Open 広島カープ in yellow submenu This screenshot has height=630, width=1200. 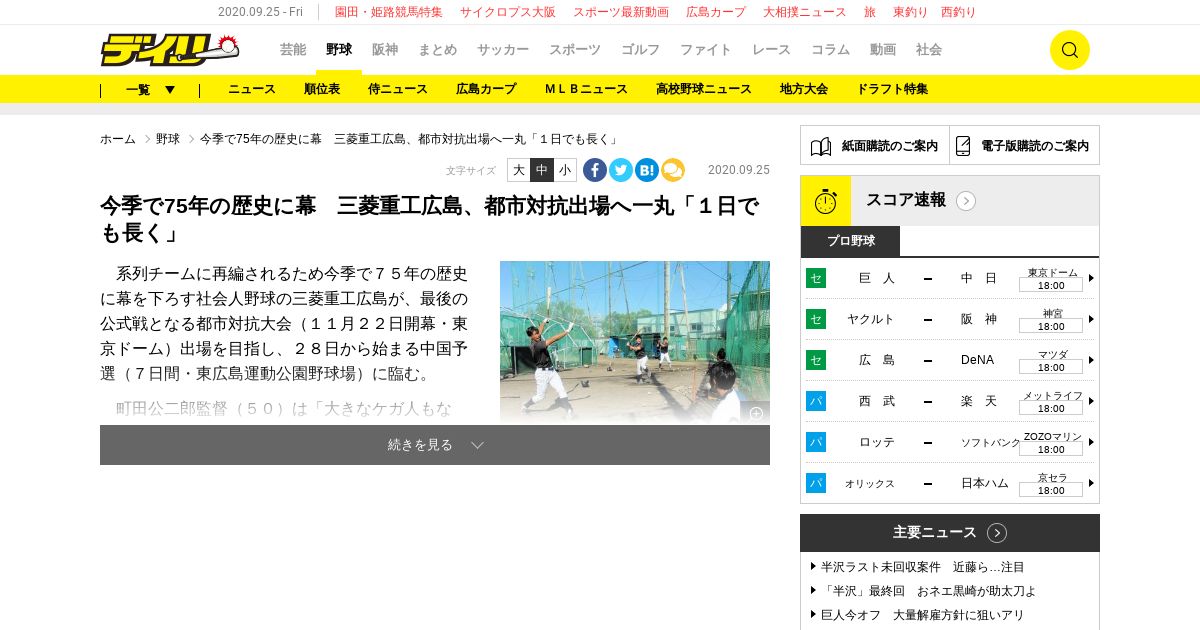point(486,89)
